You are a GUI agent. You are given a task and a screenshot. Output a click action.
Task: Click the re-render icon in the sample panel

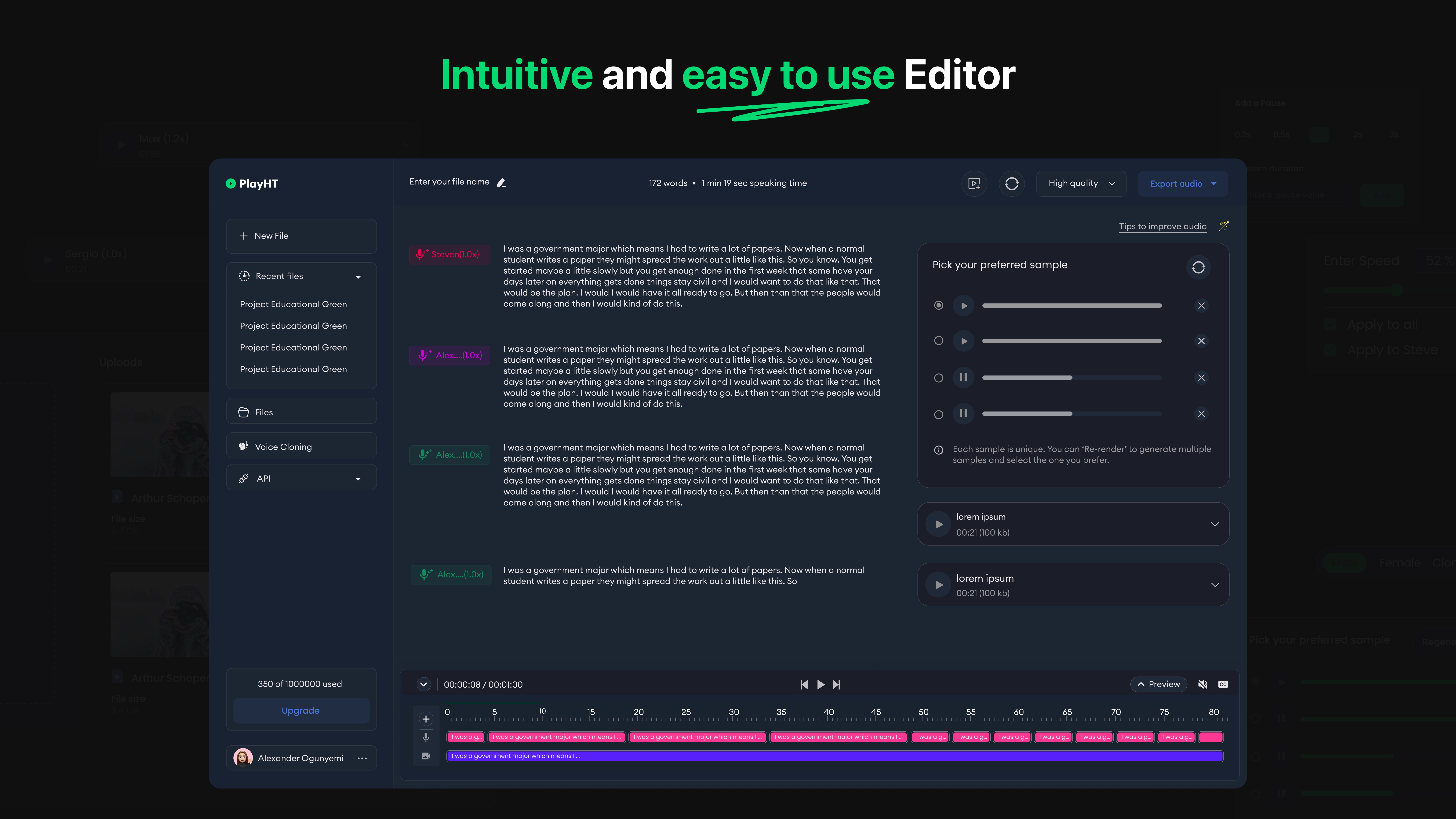tap(1198, 267)
